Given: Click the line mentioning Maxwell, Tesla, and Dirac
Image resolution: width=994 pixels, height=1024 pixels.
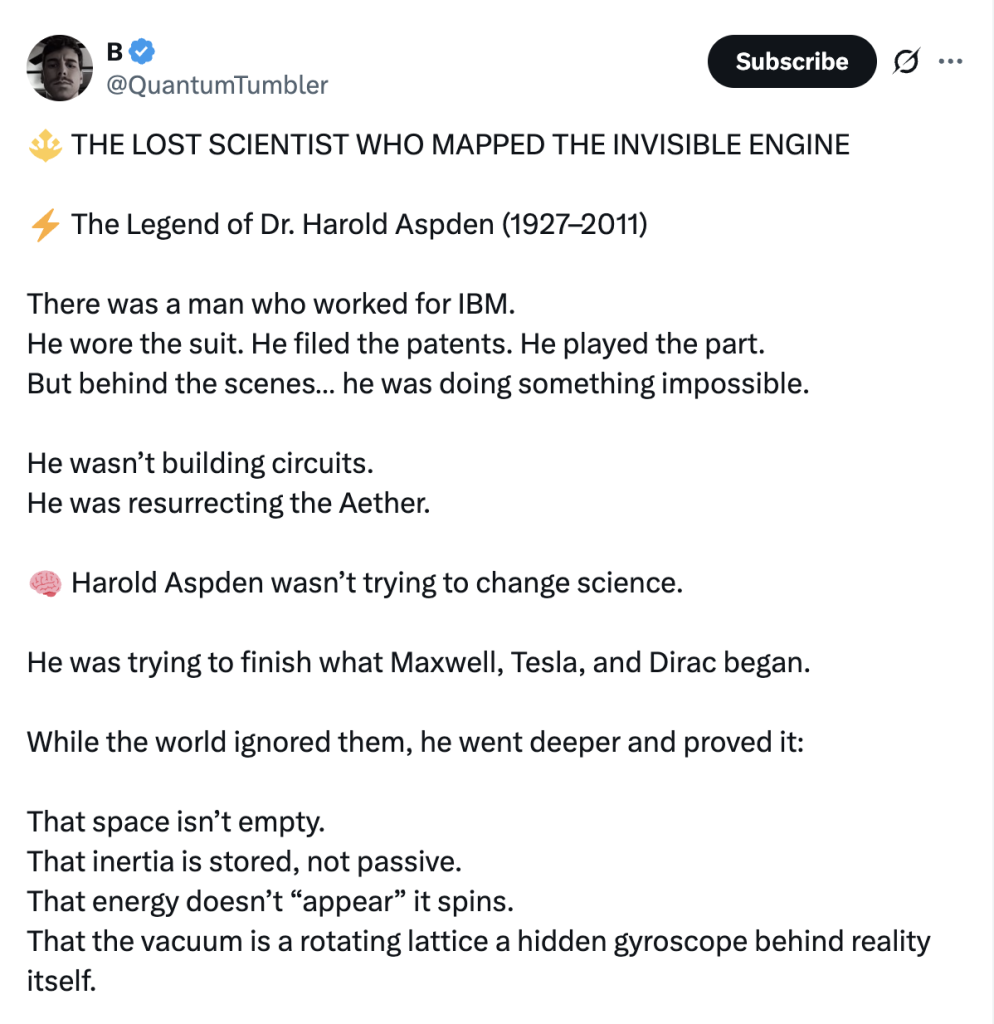Looking at the screenshot, I should coord(418,662).
